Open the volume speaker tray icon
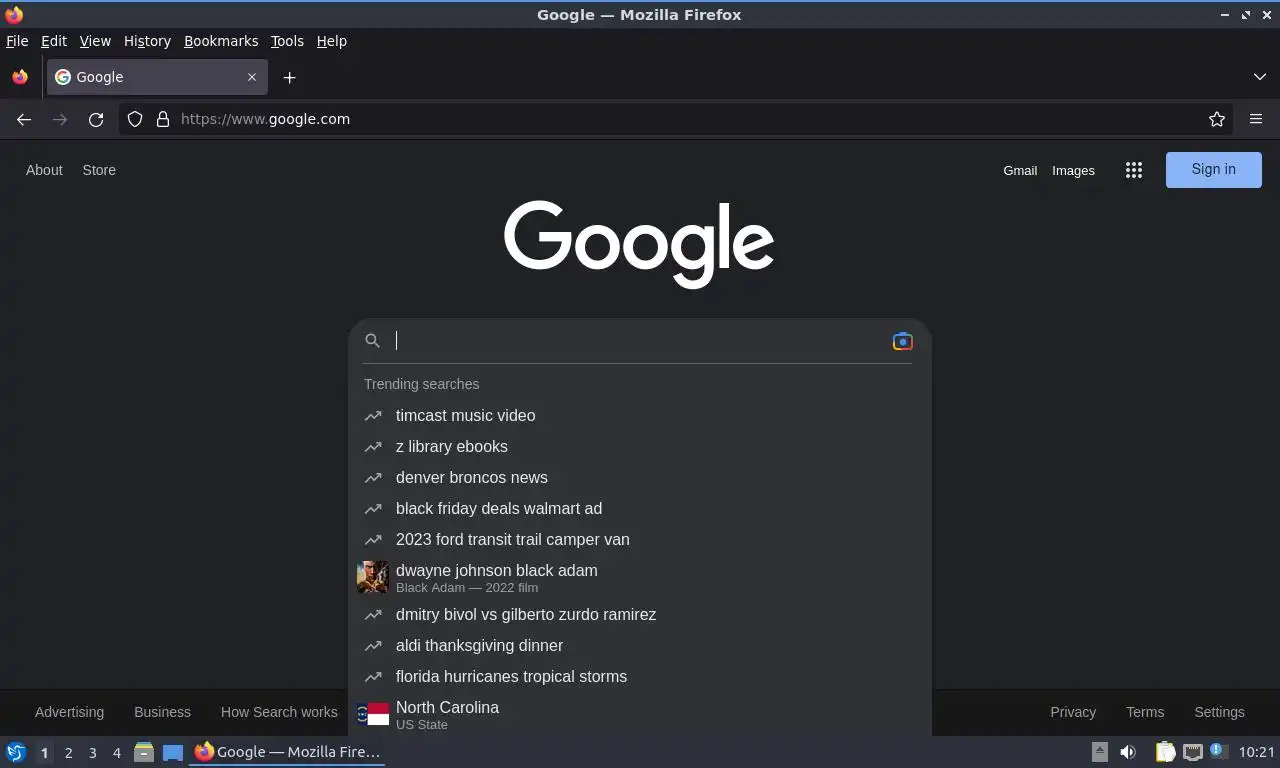 click(1128, 752)
